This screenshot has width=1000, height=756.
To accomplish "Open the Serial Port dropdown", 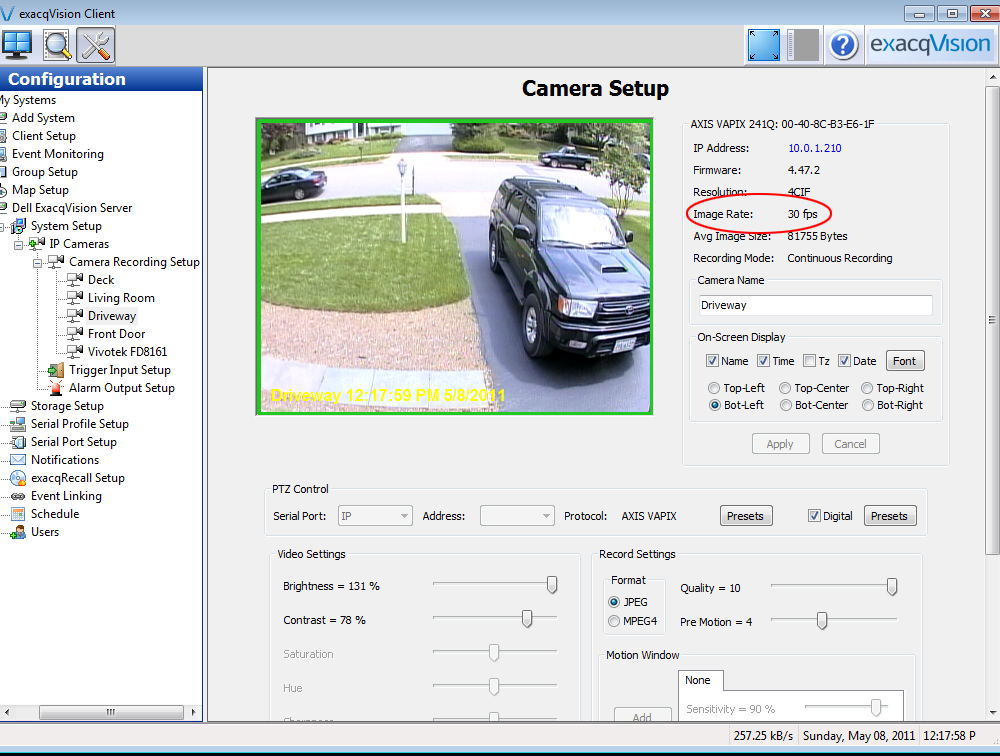I will coord(374,516).
